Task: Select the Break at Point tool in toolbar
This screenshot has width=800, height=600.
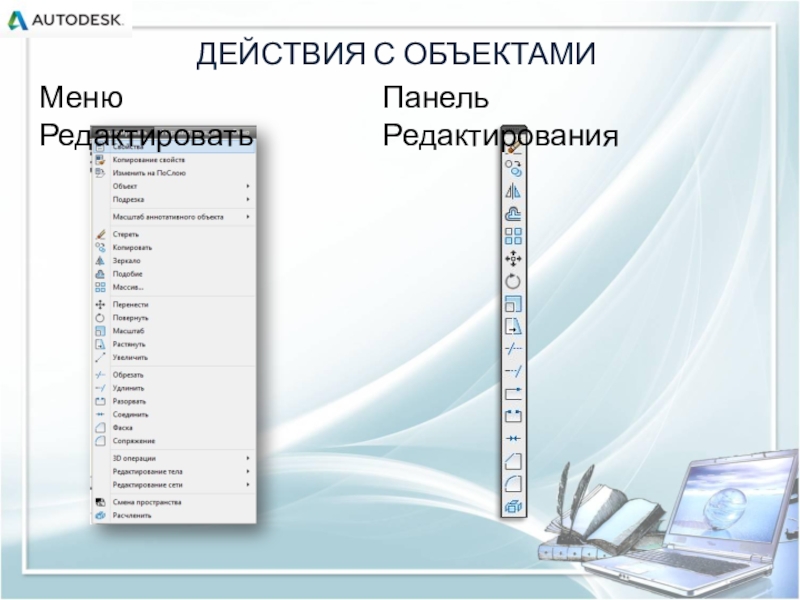Action: 513,393
